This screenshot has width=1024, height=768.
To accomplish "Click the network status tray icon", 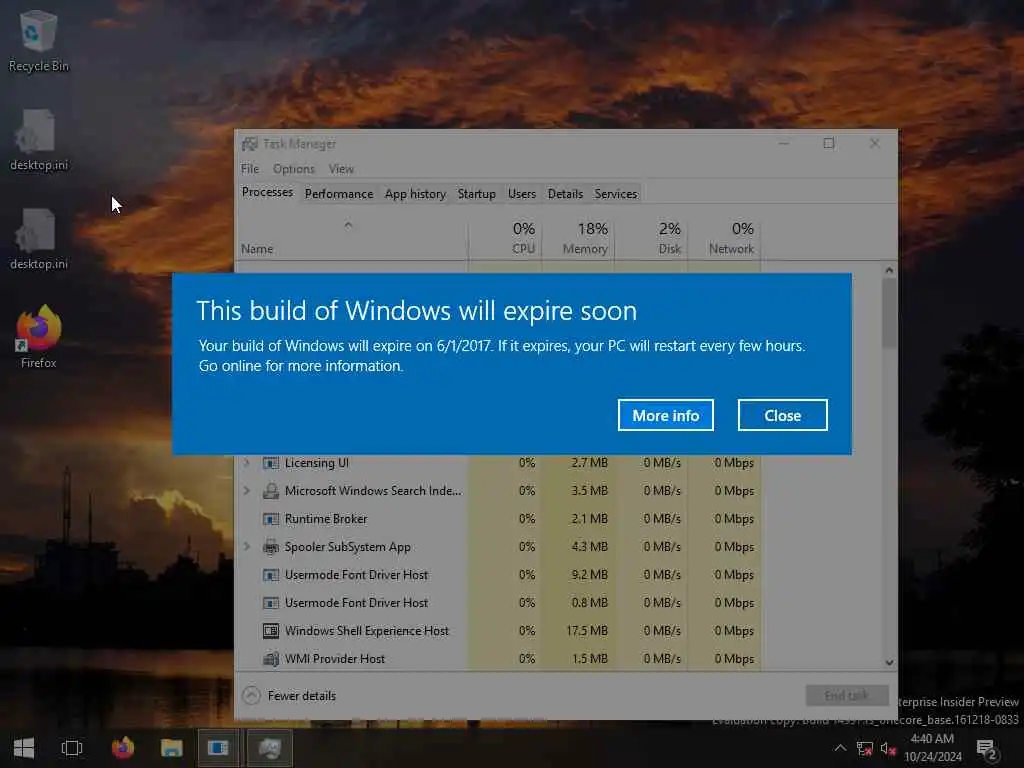I will (865, 749).
